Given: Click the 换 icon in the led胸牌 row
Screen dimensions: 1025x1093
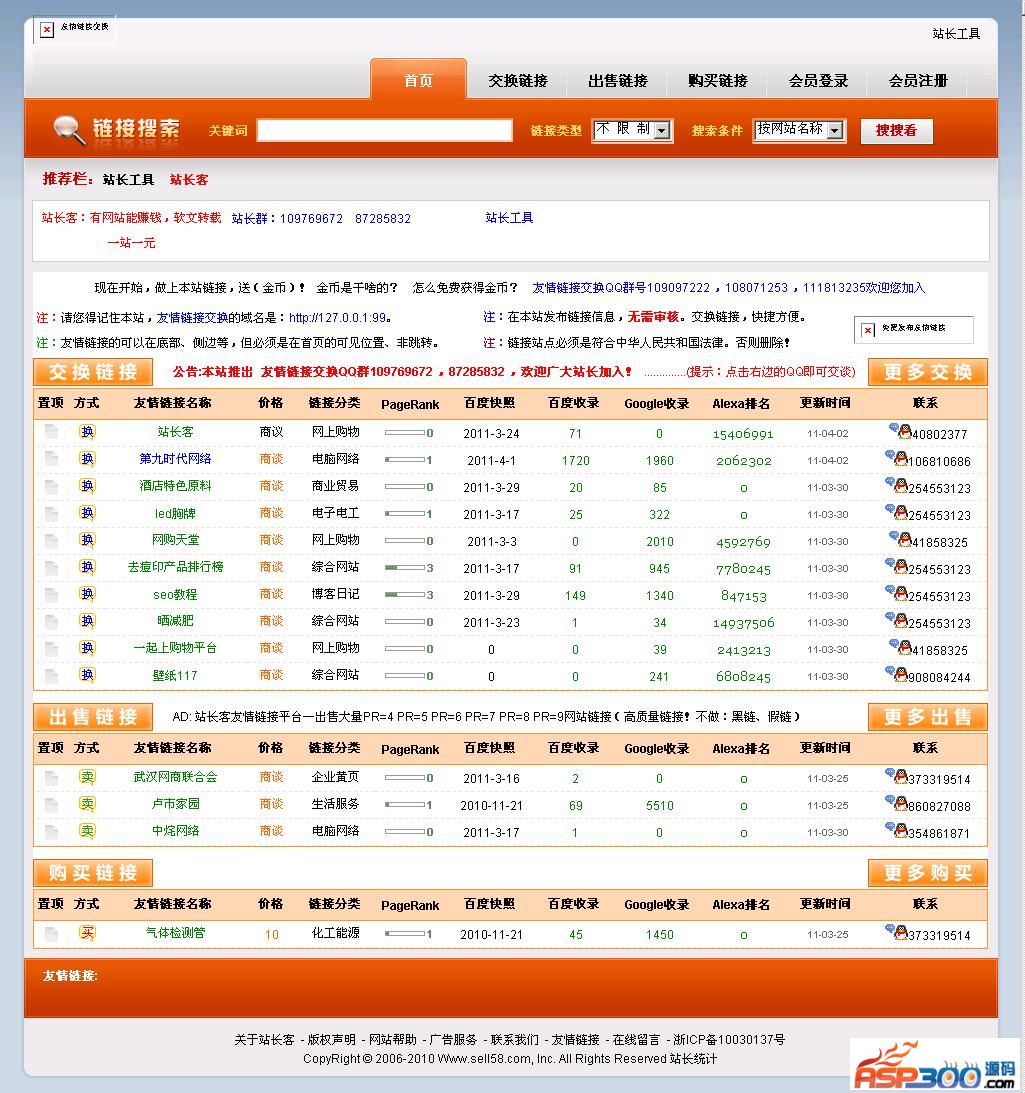Looking at the screenshot, I should [86, 513].
